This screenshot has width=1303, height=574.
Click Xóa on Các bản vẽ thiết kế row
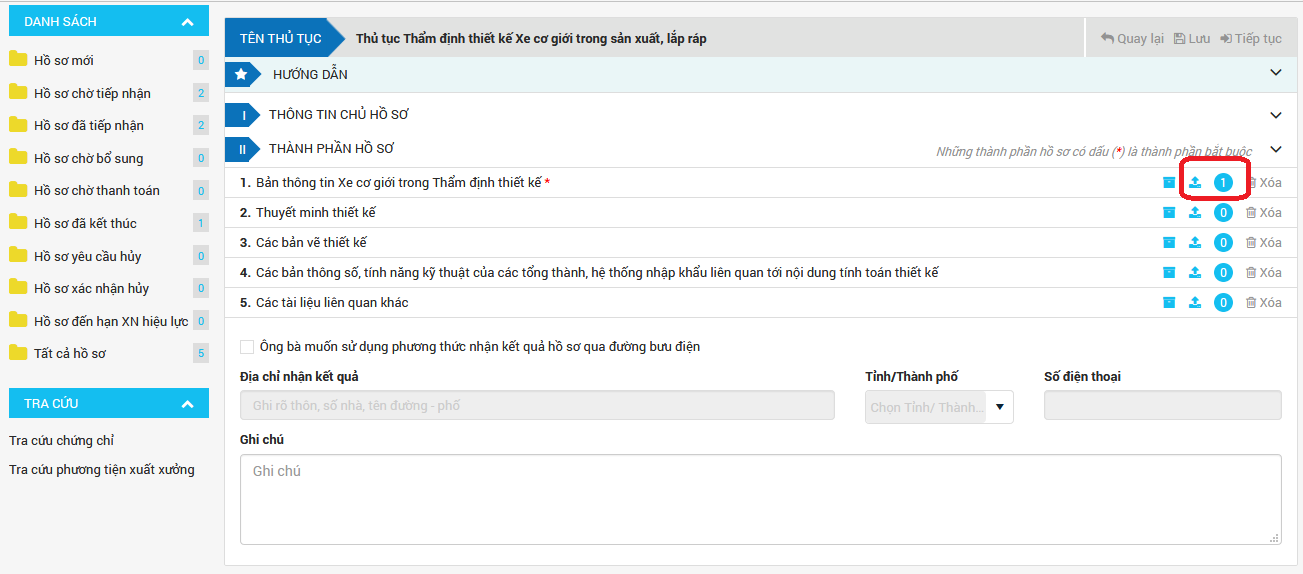(1263, 243)
